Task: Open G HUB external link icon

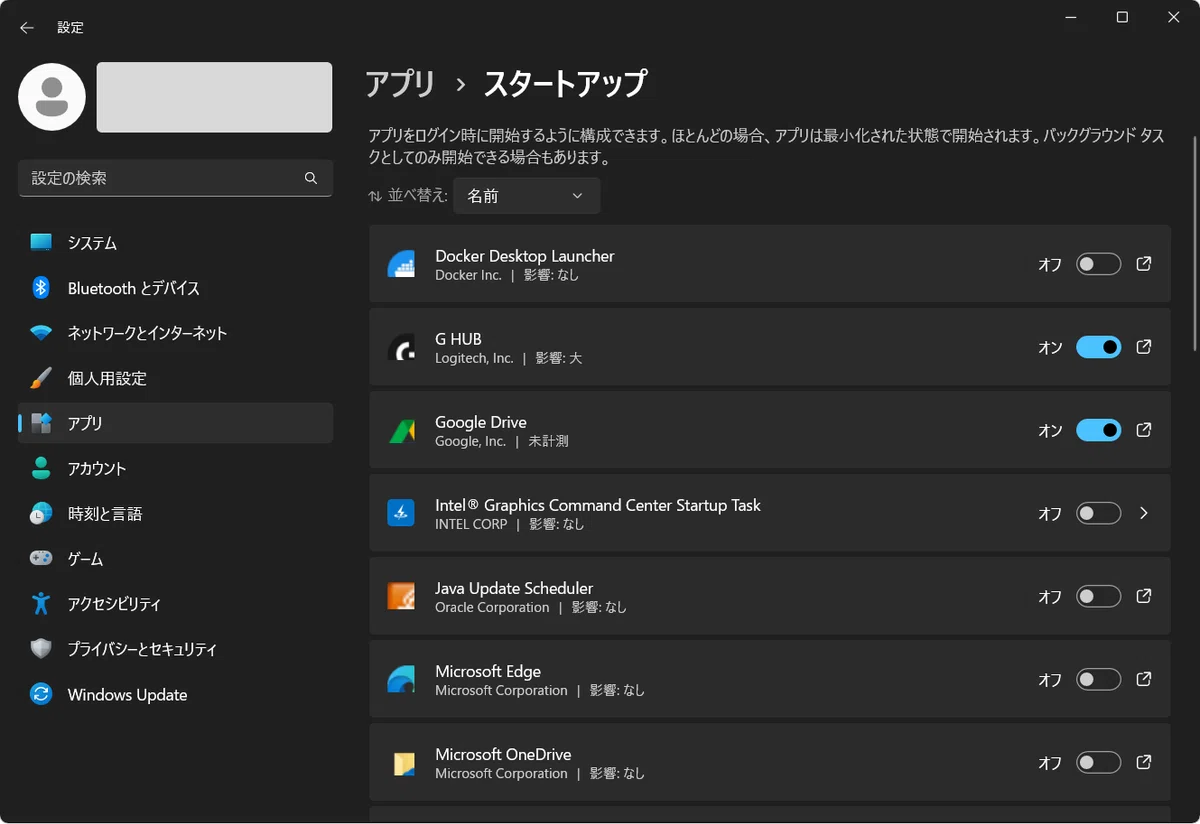Action: [x=1144, y=347]
